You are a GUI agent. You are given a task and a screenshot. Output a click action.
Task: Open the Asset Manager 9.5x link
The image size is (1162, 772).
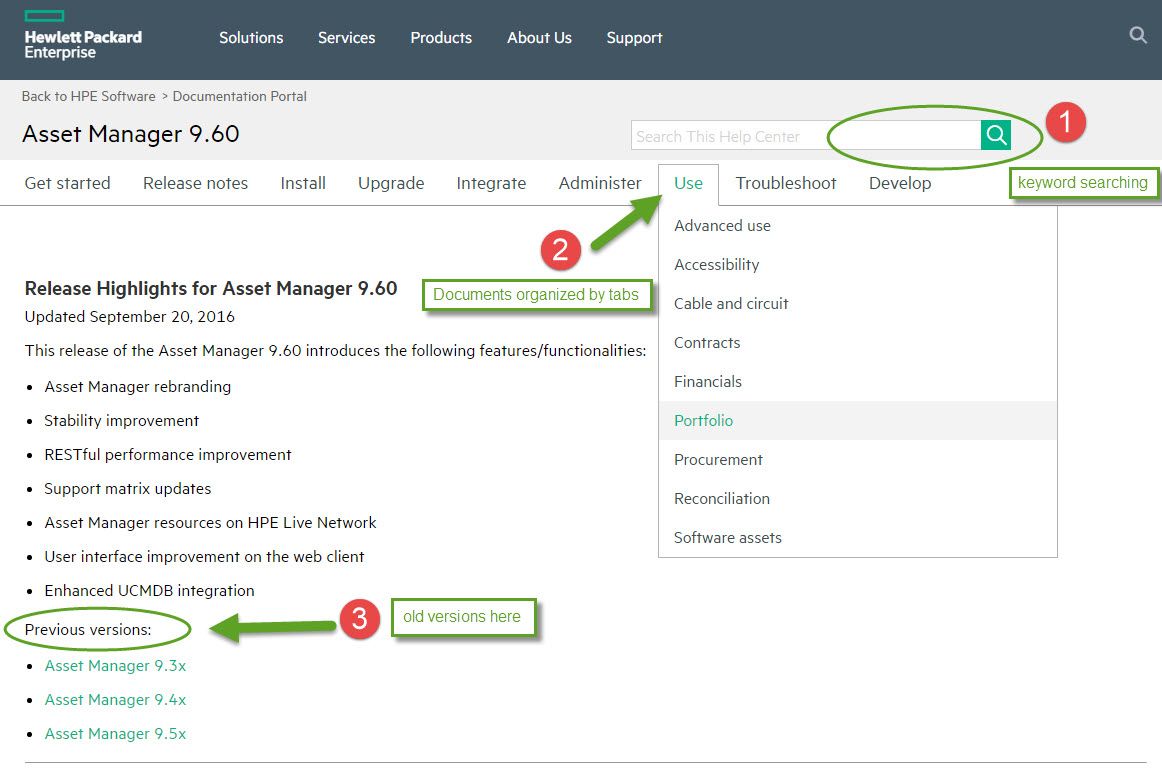point(116,734)
